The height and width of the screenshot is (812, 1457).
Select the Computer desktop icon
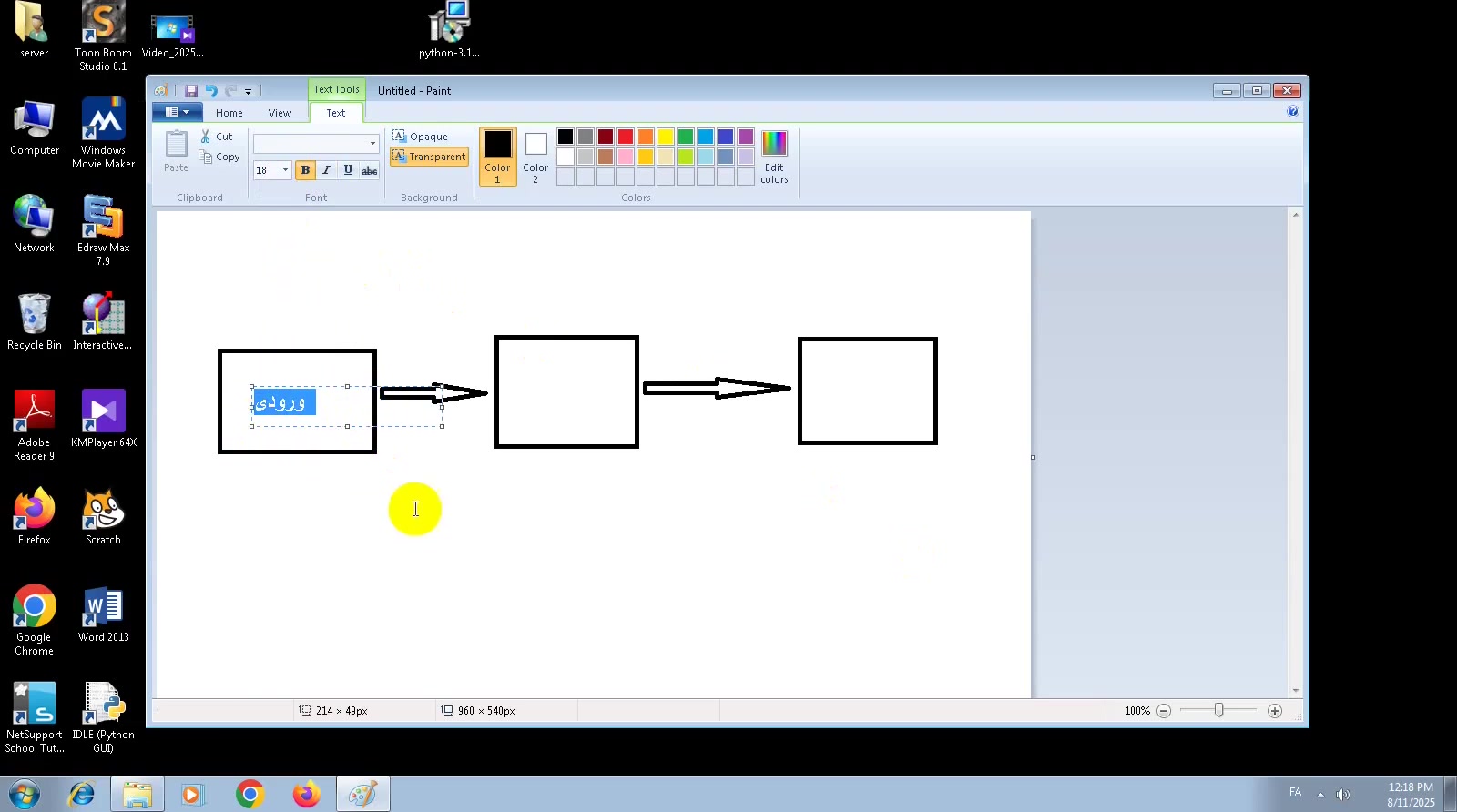pos(35,127)
